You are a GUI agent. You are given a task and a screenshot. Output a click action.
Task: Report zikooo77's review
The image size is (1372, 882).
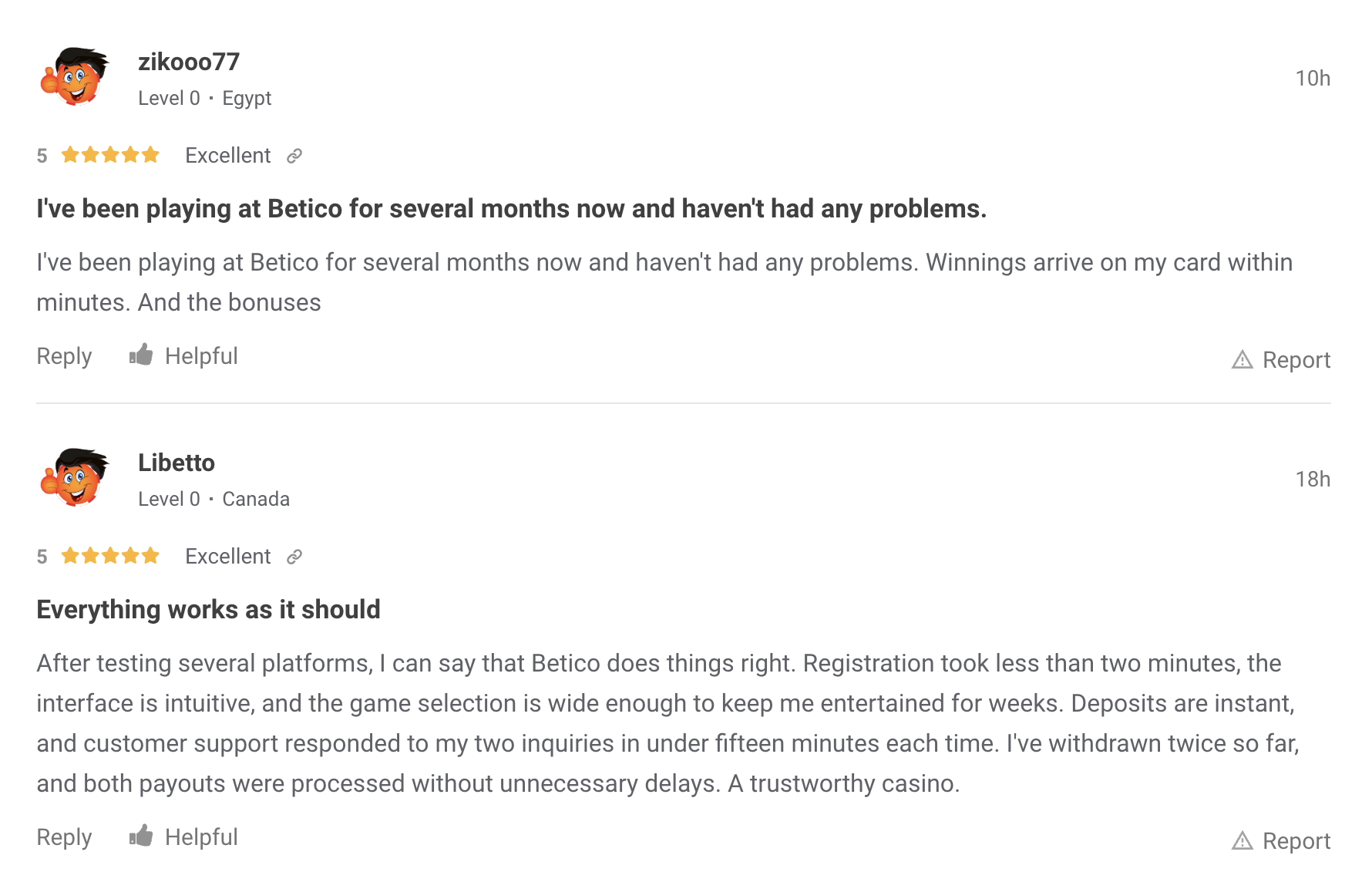click(x=1296, y=360)
